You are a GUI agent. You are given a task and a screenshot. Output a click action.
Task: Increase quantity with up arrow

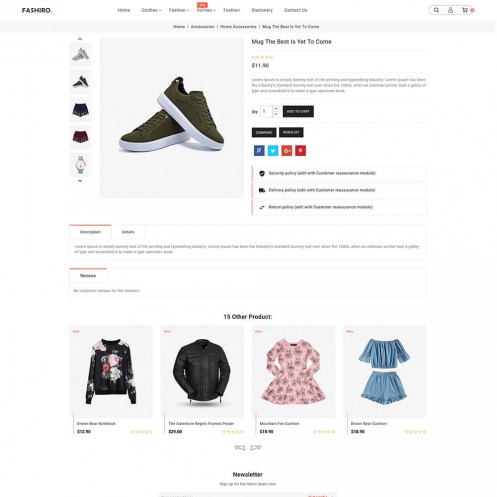point(276,109)
